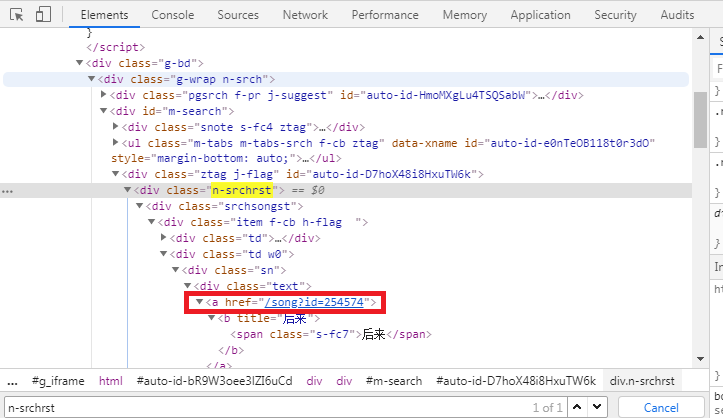Switch to the Console tab

coord(173,15)
